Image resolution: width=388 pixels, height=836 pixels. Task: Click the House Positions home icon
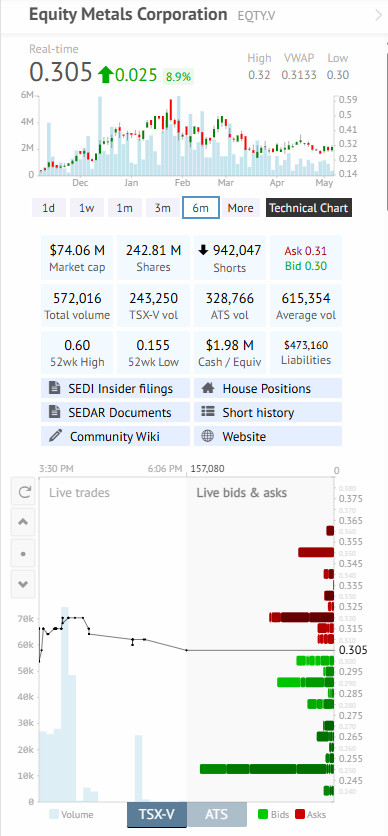coord(207,389)
